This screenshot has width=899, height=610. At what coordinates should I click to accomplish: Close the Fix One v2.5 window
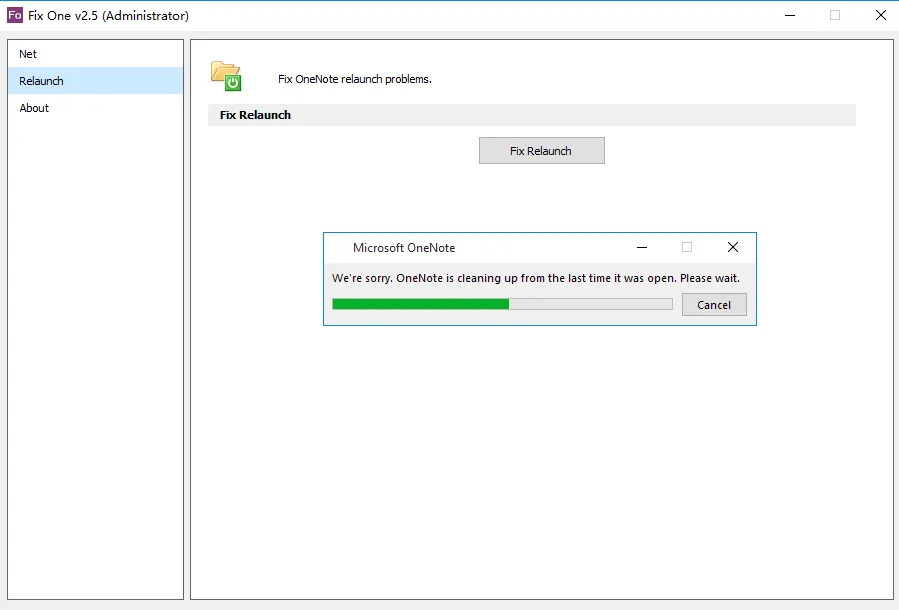tap(881, 15)
